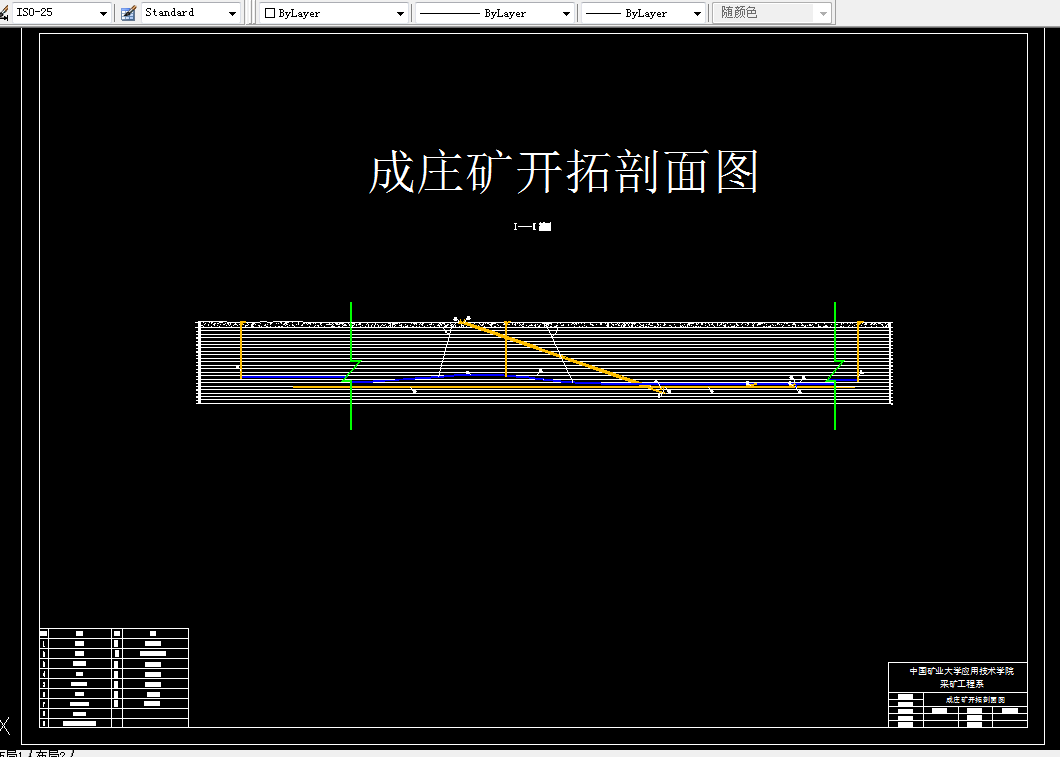Select the legend table at bottom left
The width and height of the screenshot is (1060, 757).
pos(112,677)
